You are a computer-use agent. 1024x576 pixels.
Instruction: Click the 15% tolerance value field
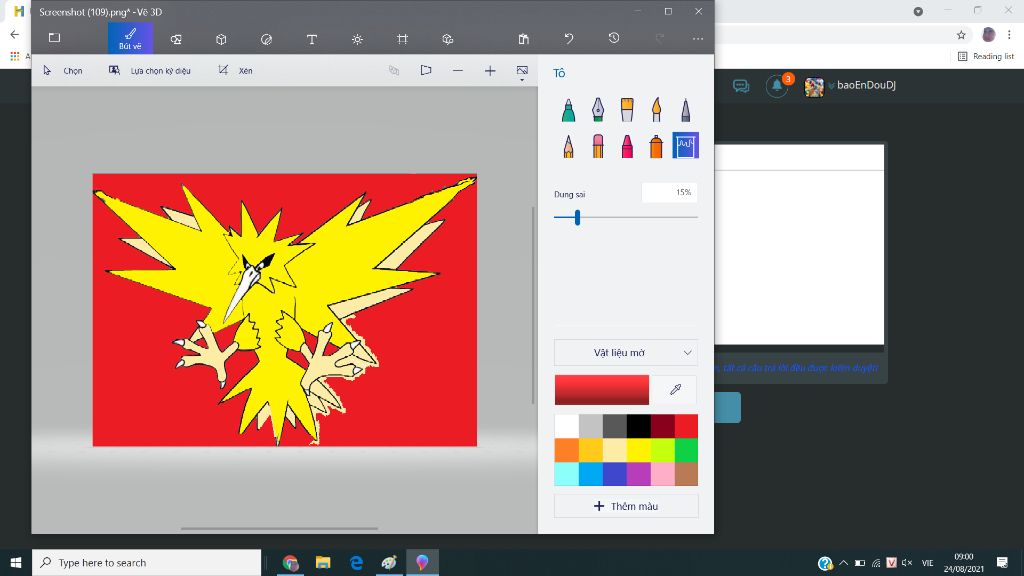[x=669, y=193]
